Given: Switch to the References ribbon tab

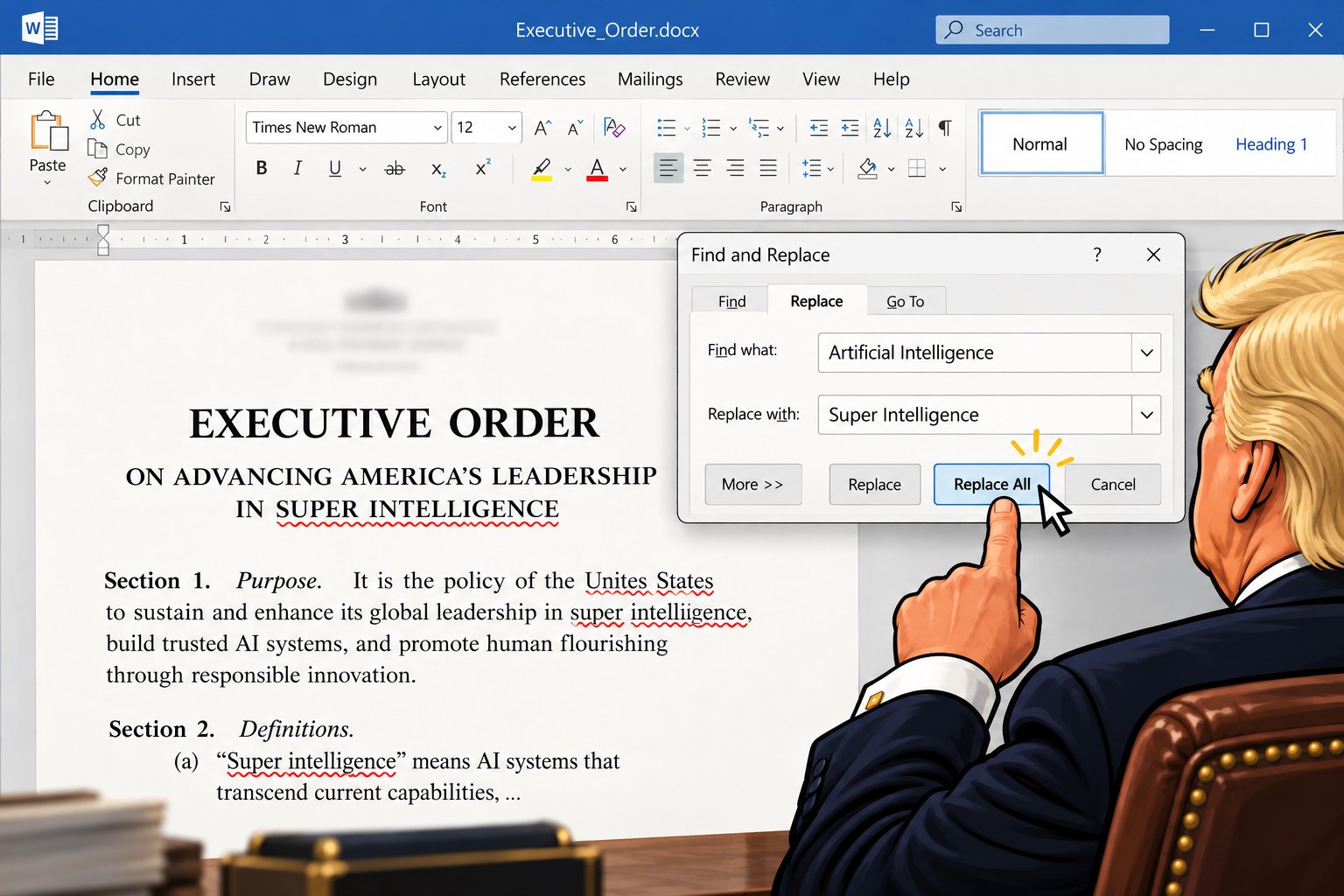Looking at the screenshot, I should pos(542,79).
